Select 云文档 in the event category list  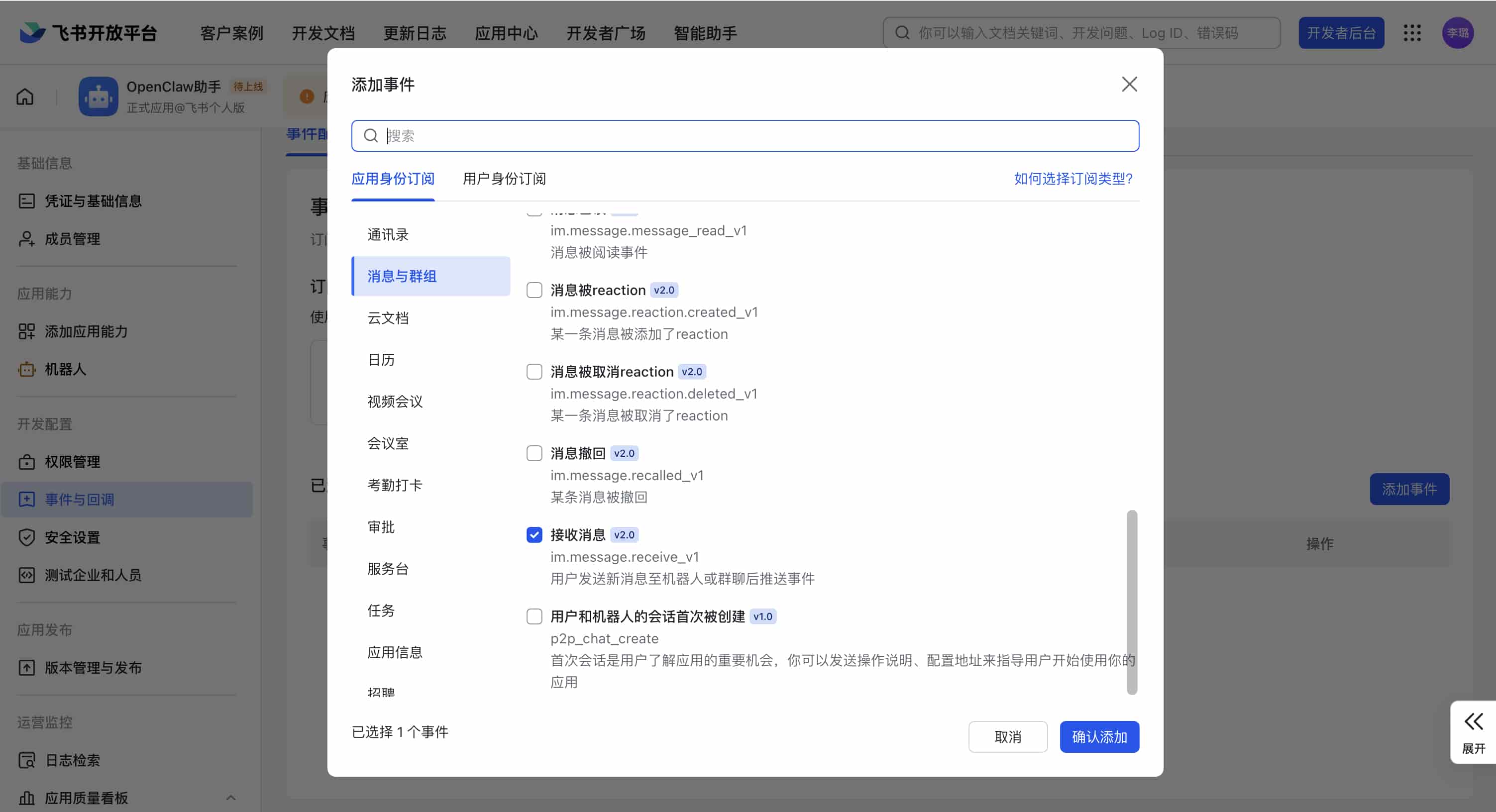388,317
